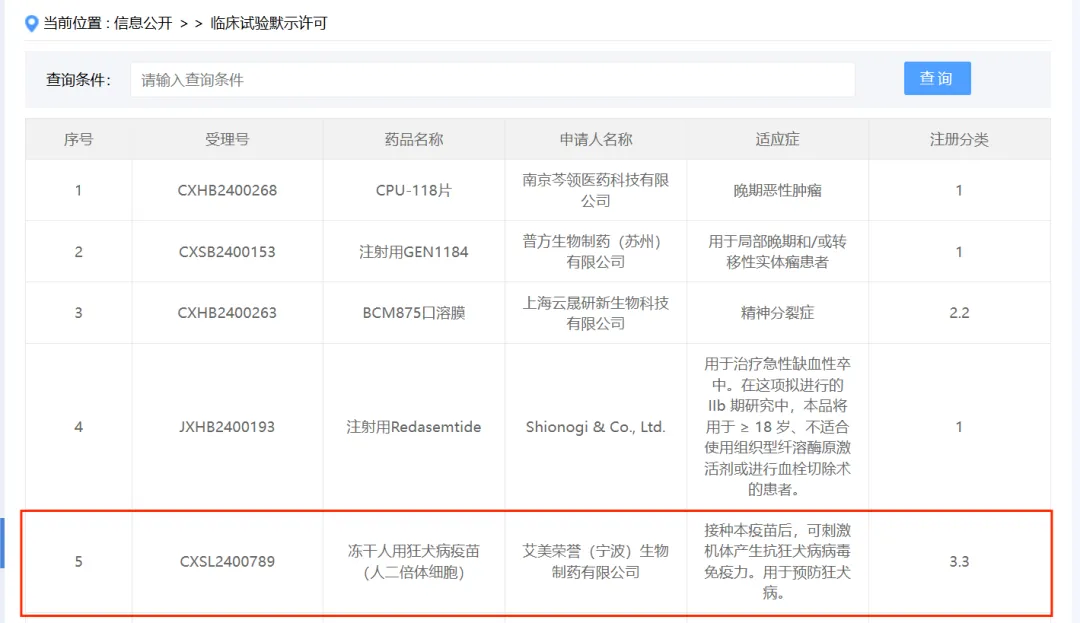
Task: Click the query condition input field
Action: click(492, 80)
